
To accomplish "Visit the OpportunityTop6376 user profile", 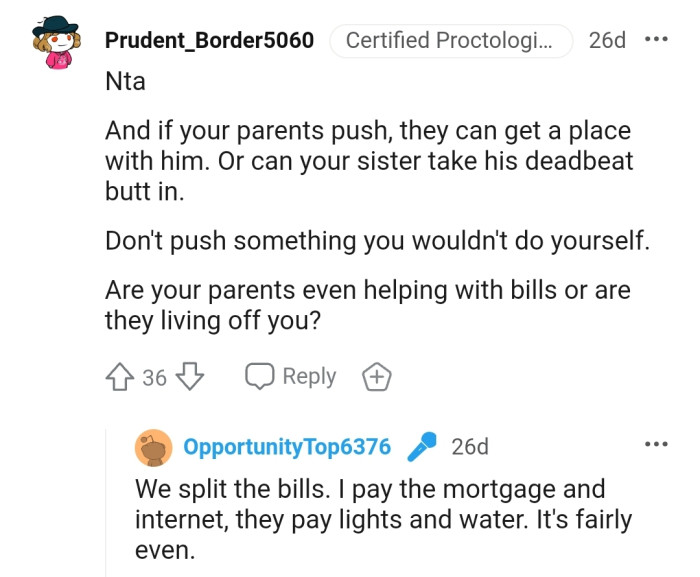I will pyautogui.click(x=287, y=447).
